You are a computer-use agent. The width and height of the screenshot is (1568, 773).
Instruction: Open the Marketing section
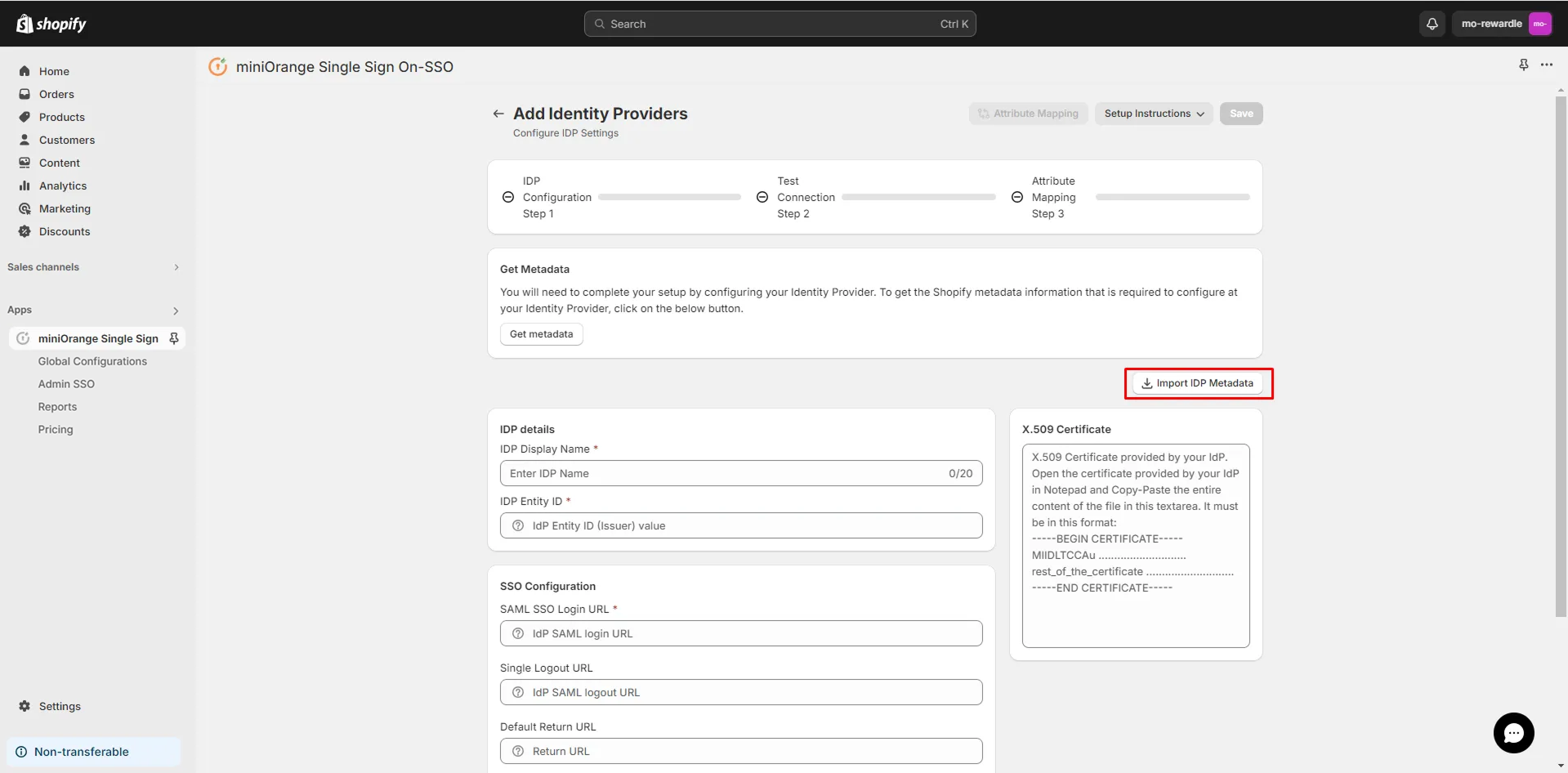click(x=66, y=208)
